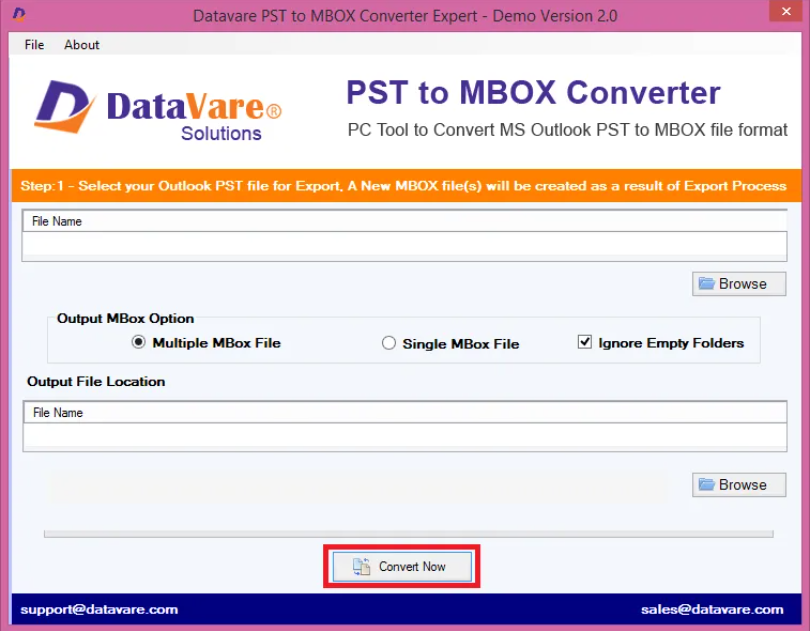Start conversion with Convert Now button
This screenshot has height=631, width=810.
(x=402, y=566)
